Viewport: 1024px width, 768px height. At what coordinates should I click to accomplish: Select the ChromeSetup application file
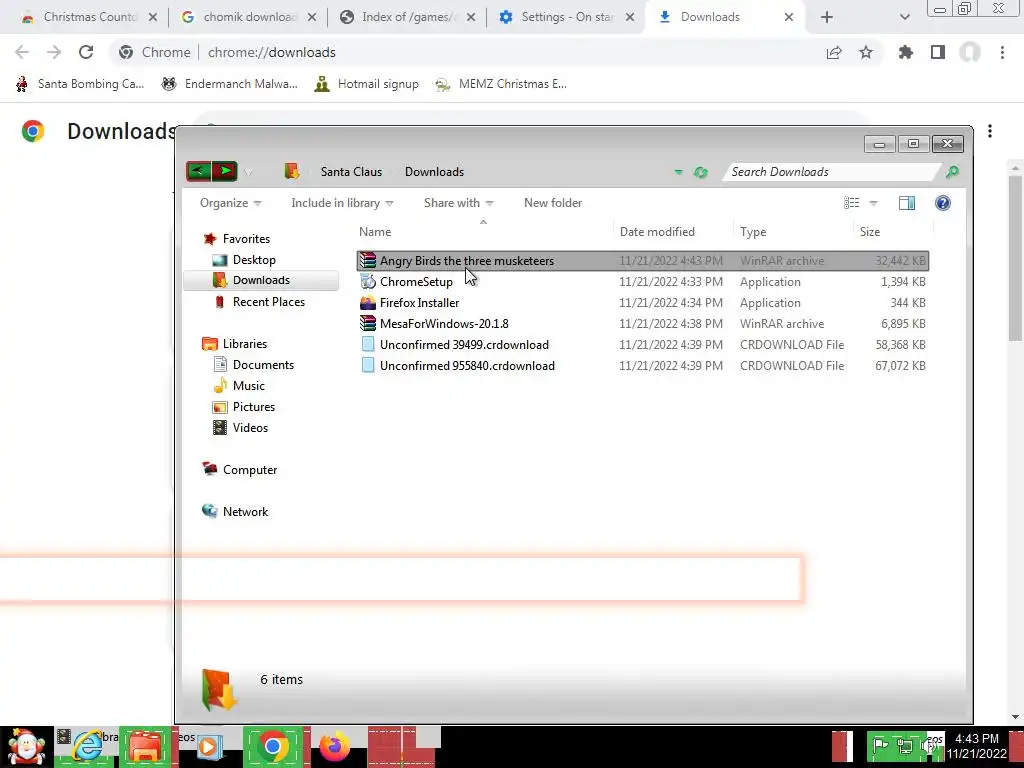coord(643,281)
